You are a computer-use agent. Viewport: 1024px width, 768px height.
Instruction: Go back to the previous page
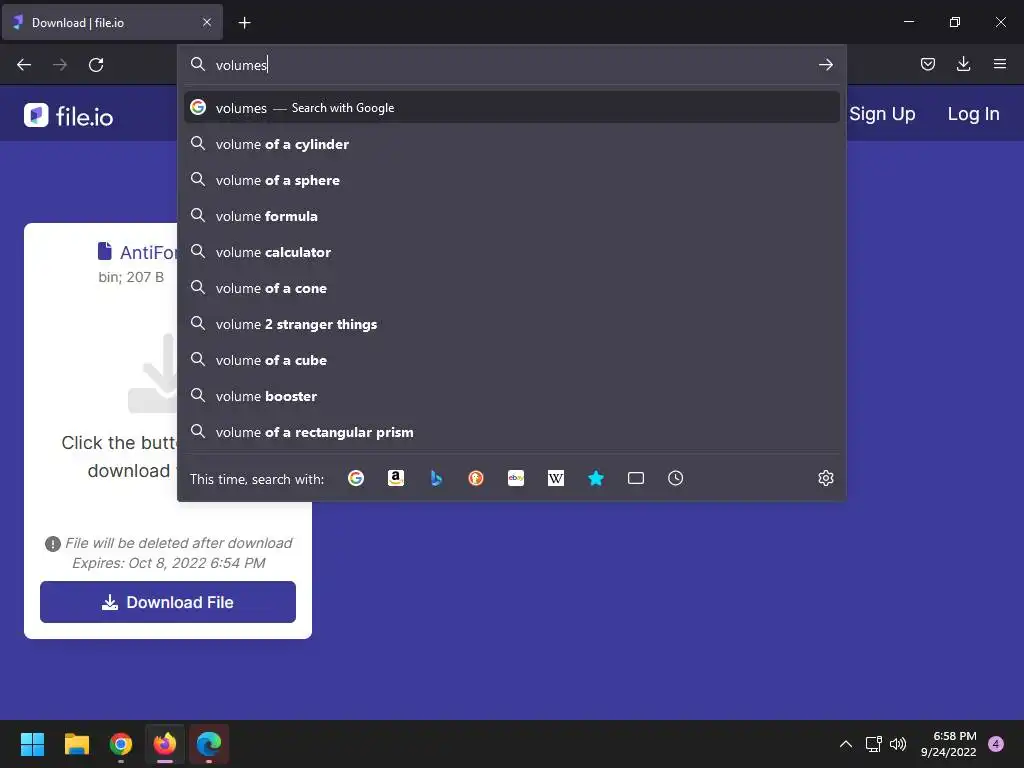24,65
